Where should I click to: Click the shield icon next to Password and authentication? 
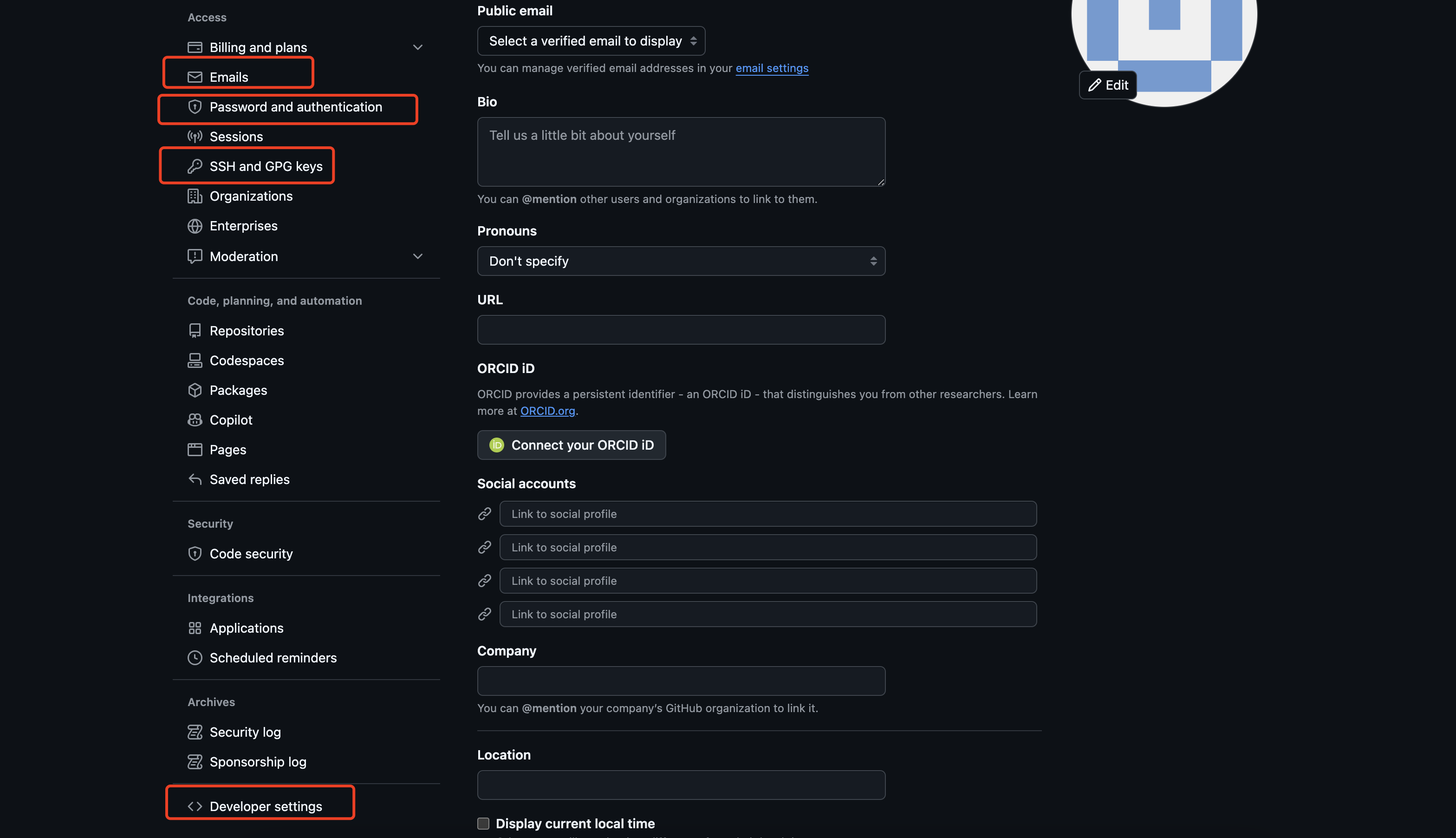click(195, 107)
